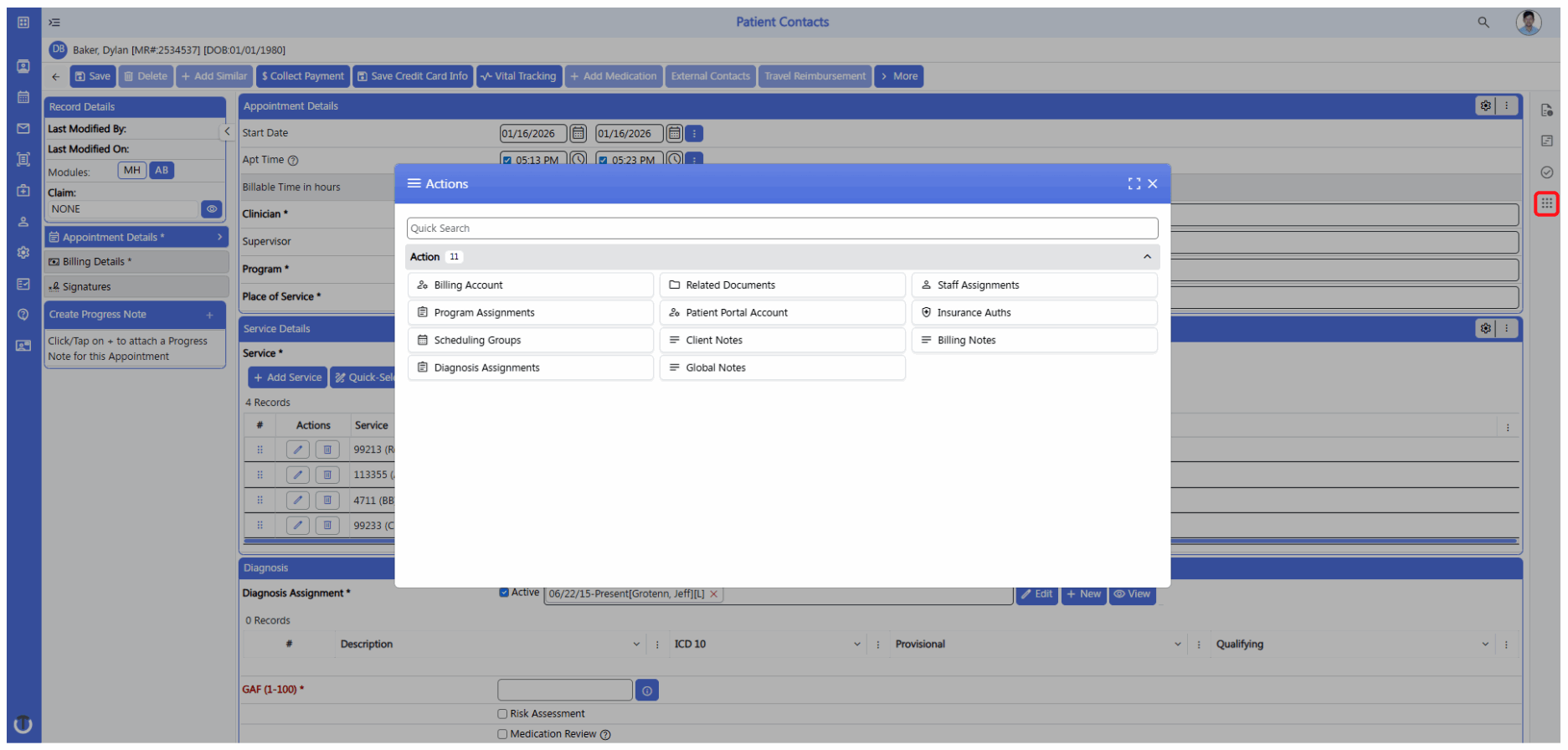The image size is (1568, 750).
Task: Close the Actions dialog
Action: [1153, 184]
